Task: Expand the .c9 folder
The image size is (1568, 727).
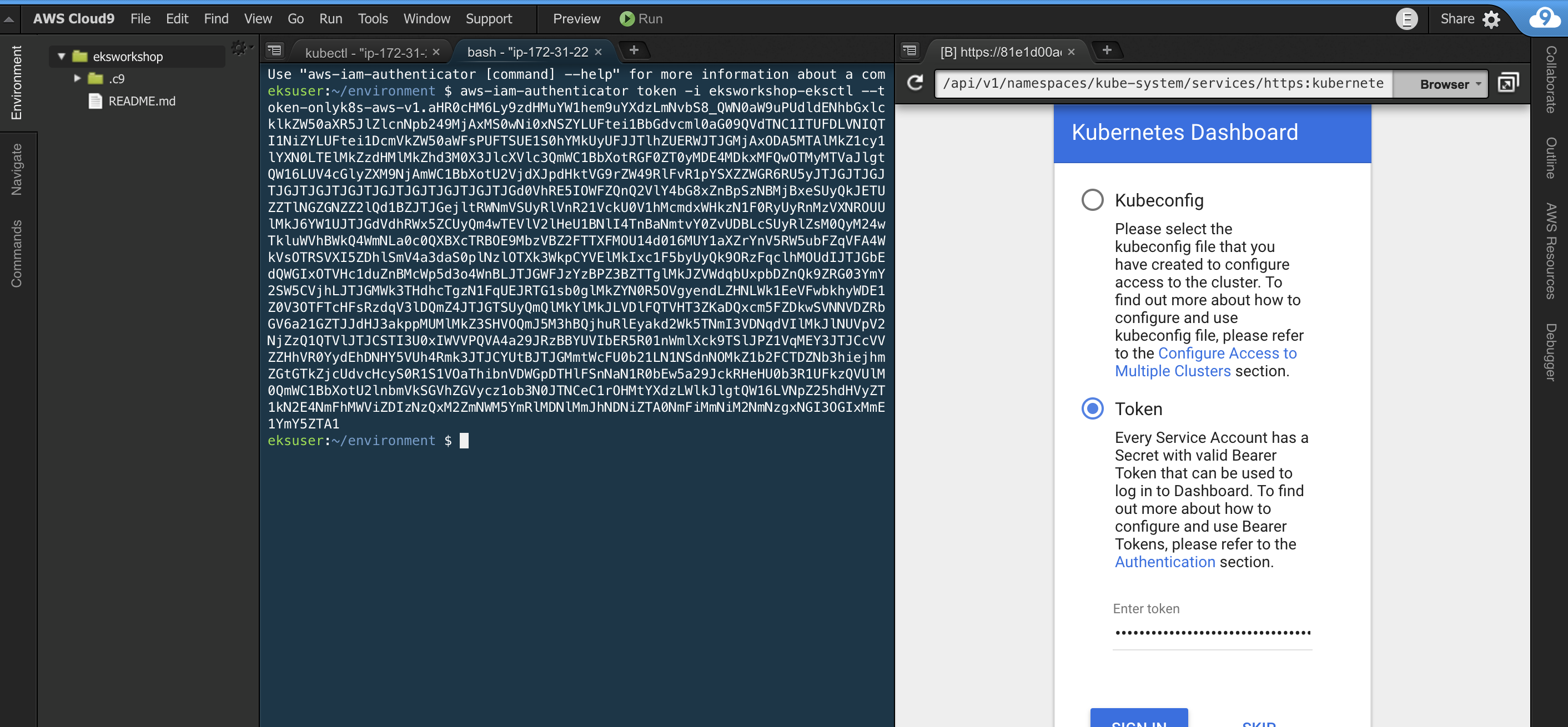Action: 77,78
